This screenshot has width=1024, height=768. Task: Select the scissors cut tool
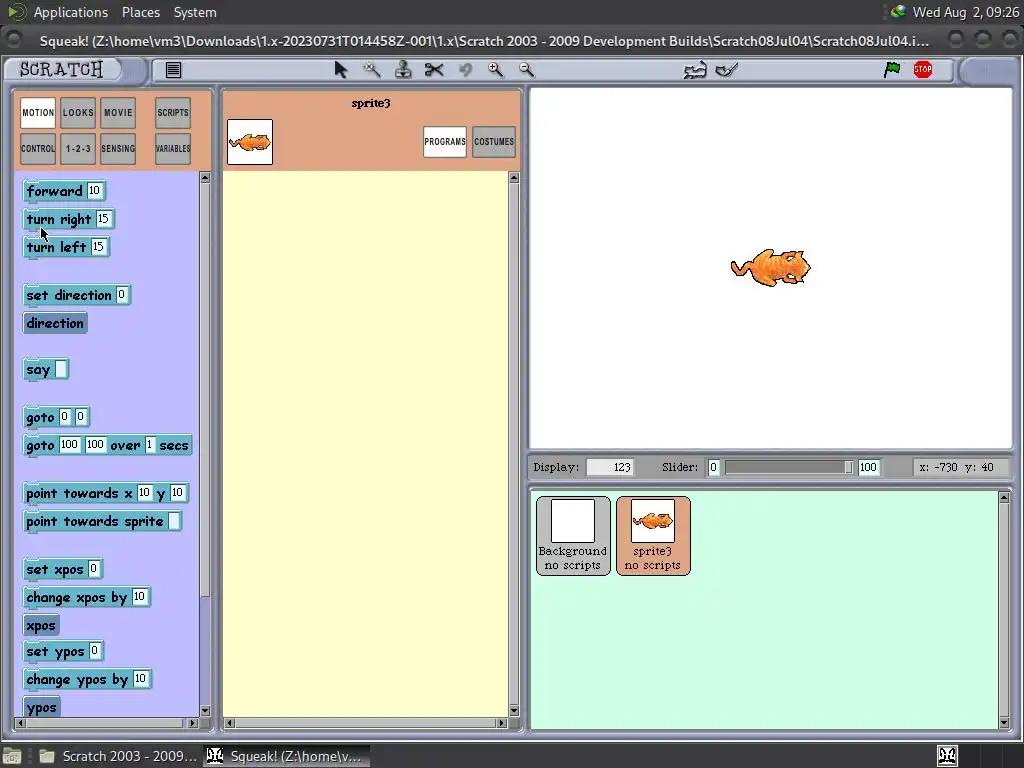pos(434,70)
